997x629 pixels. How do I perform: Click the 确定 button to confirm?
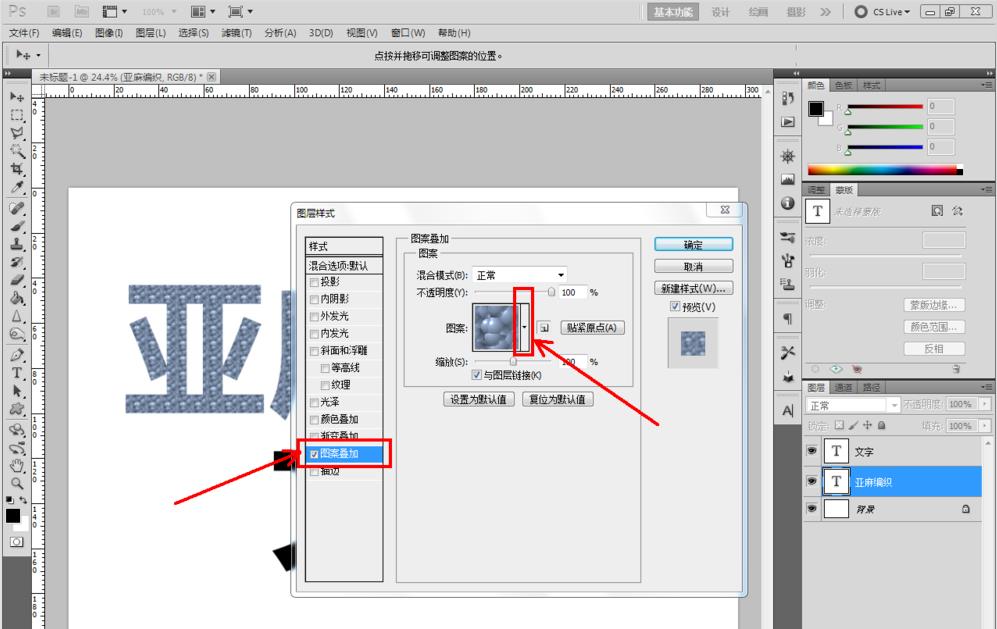pos(691,244)
